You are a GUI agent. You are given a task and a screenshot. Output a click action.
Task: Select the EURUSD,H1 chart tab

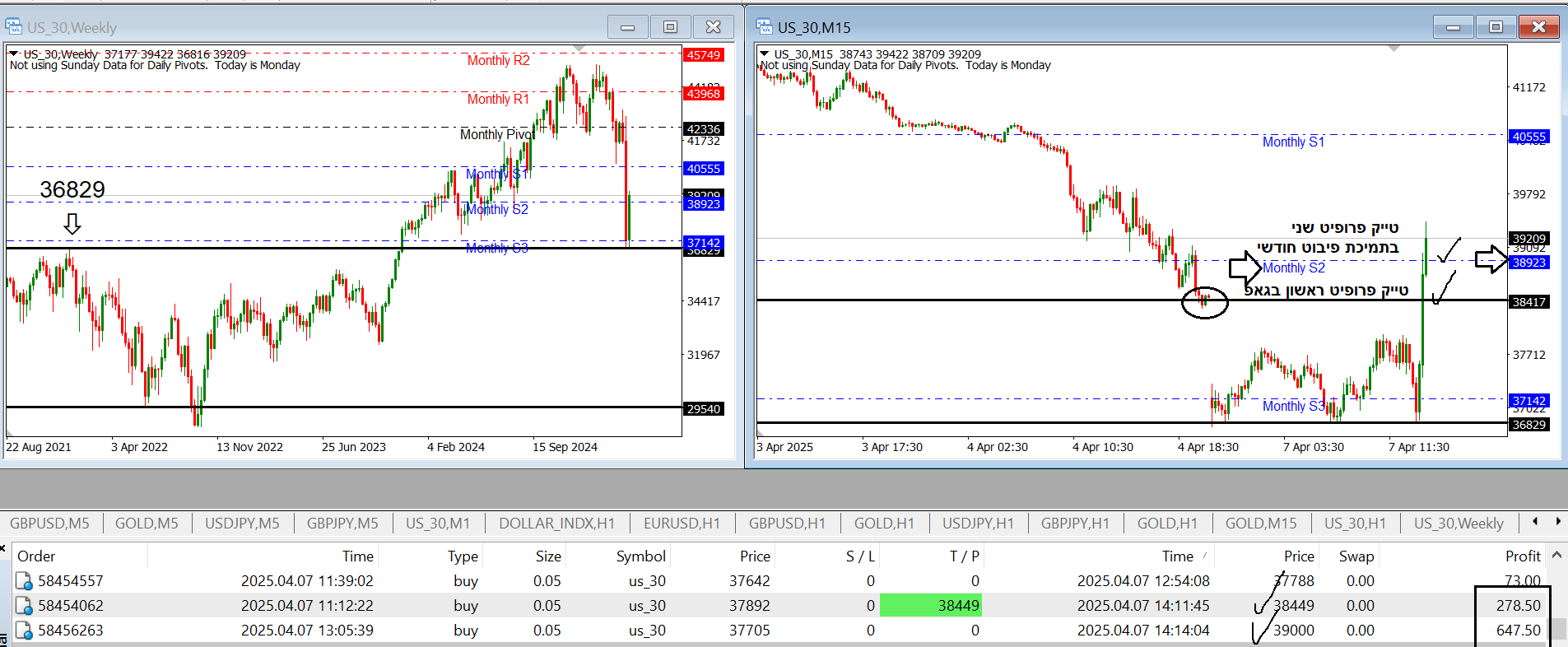(x=682, y=524)
